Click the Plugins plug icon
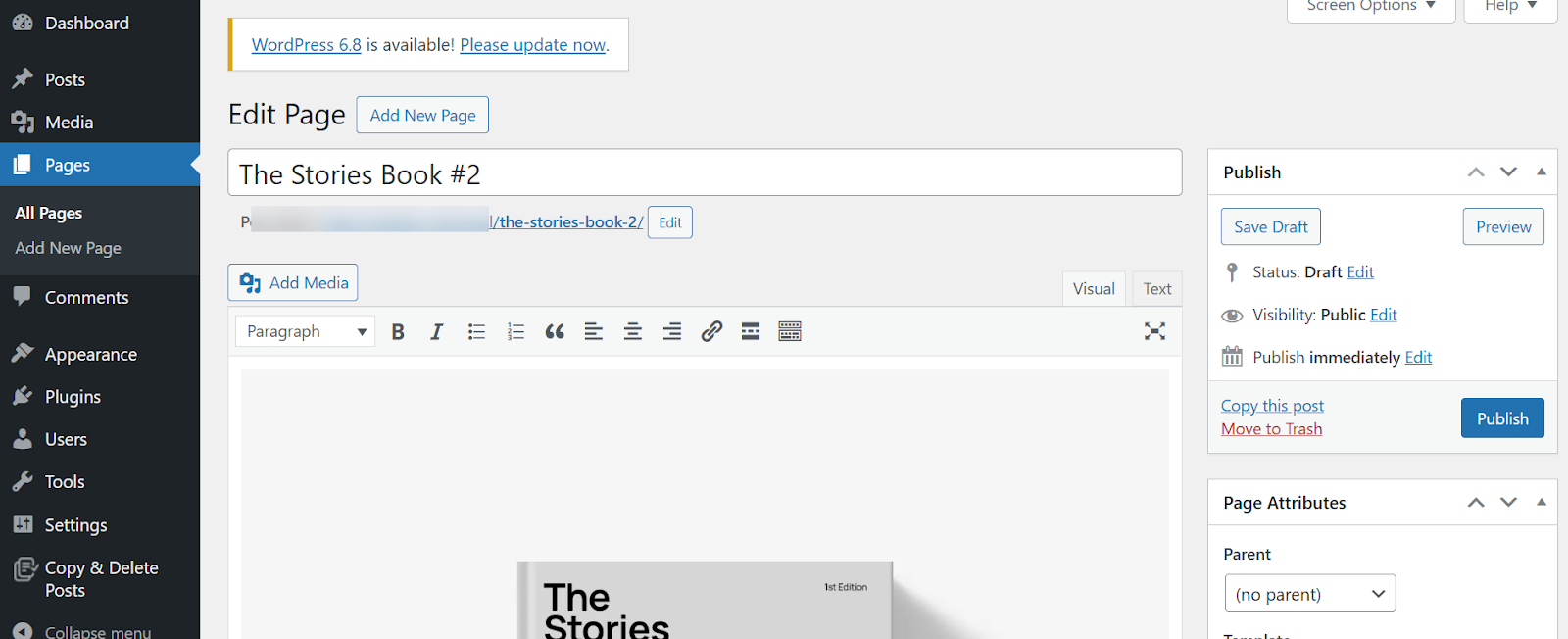This screenshot has width=1568, height=639. (x=23, y=396)
